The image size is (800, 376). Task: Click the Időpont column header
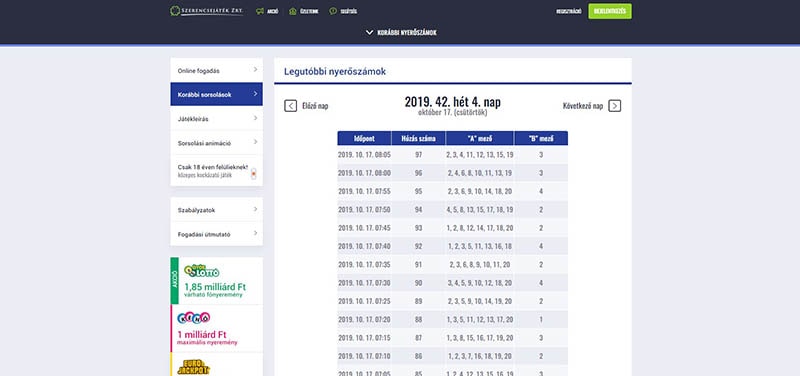coord(364,138)
